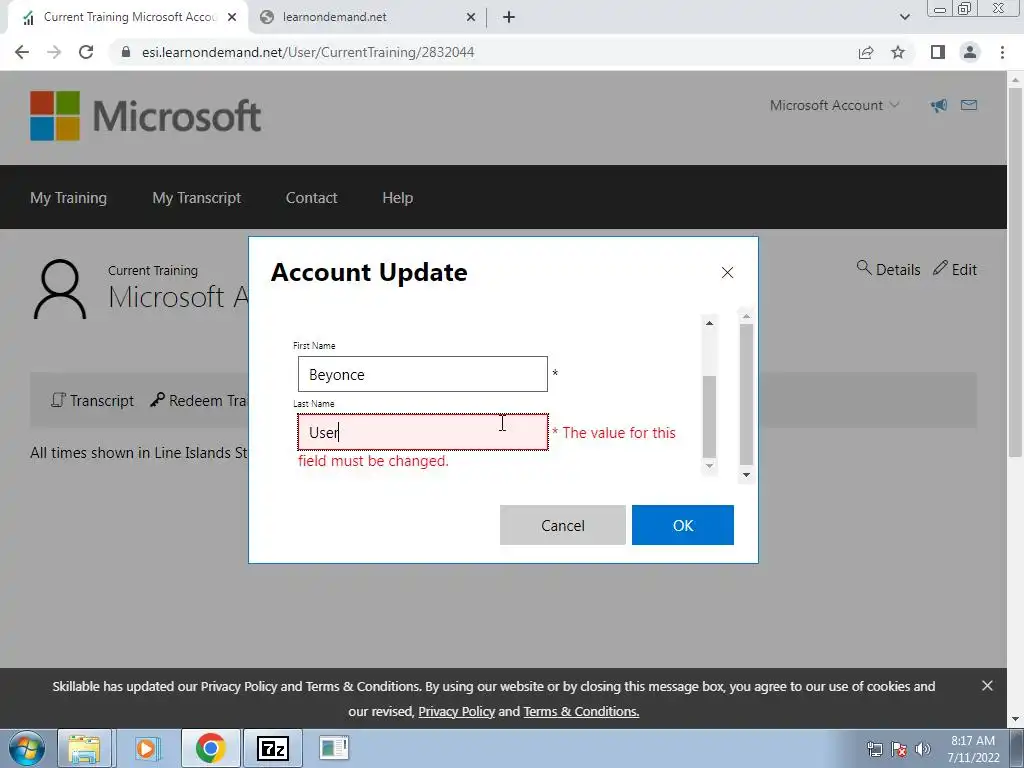
Task: Click the network tray icon
Action: [x=874, y=749]
